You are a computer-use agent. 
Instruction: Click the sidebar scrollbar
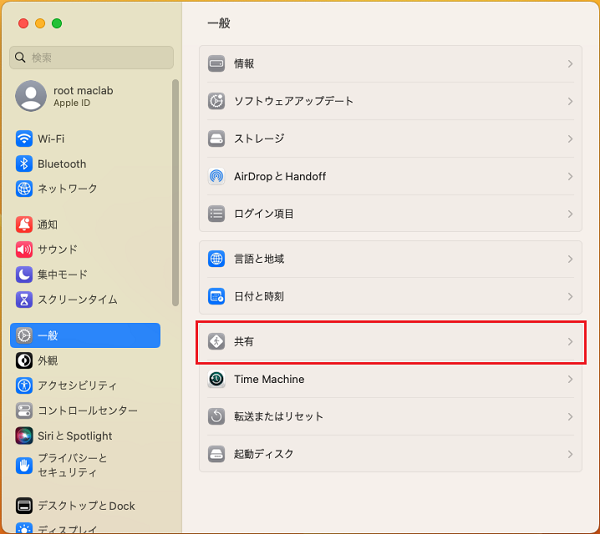pyautogui.click(x=175, y=192)
